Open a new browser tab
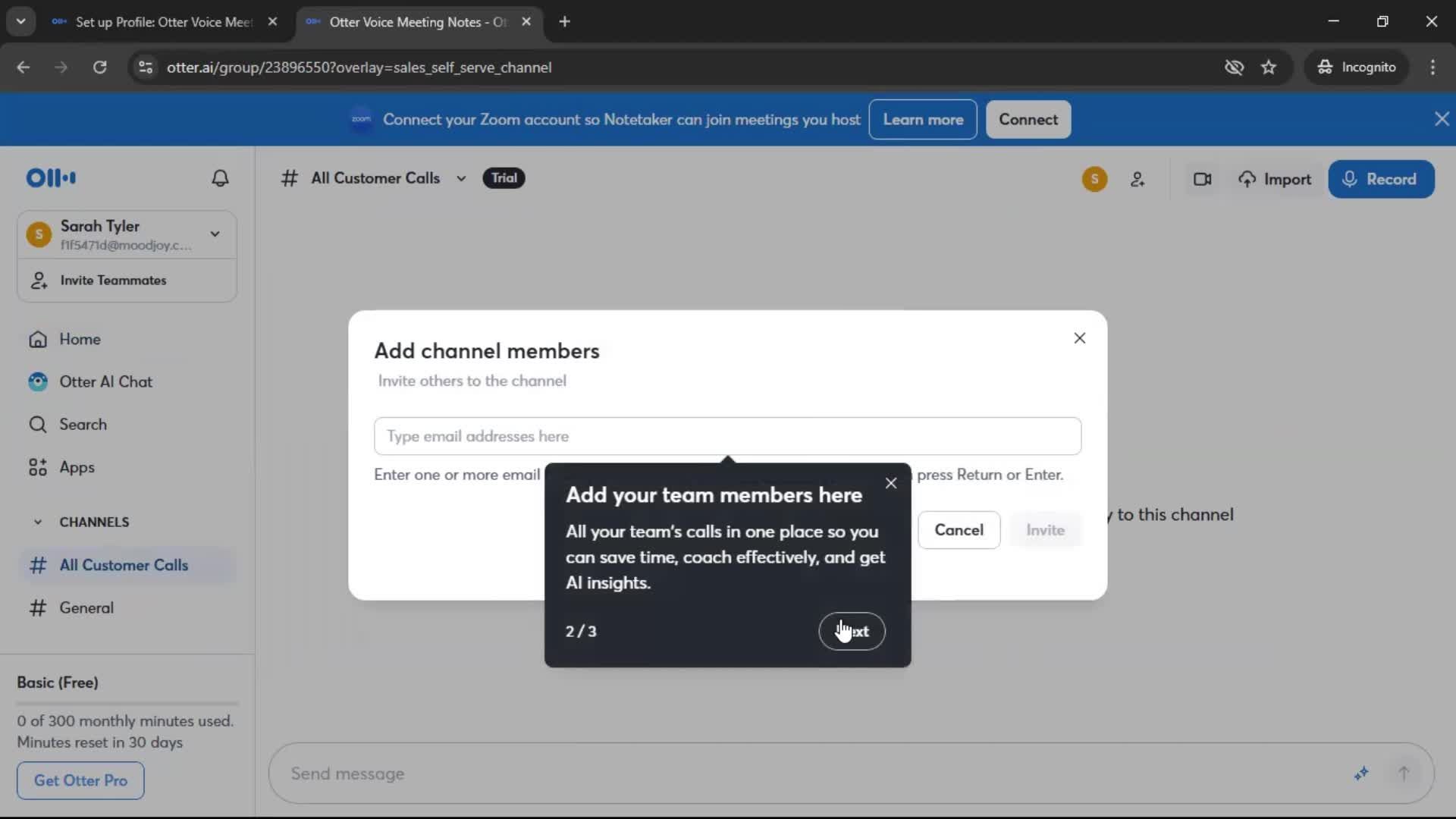The height and width of the screenshot is (819, 1456). coord(564,22)
